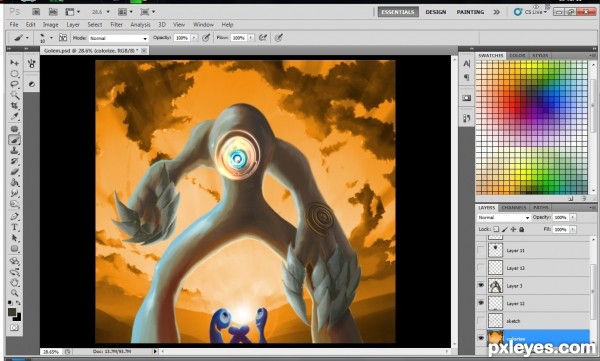600x361 pixels.
Task: Toggle Quick Mask mode at toolbox bottom
Action: click(14, 328)
